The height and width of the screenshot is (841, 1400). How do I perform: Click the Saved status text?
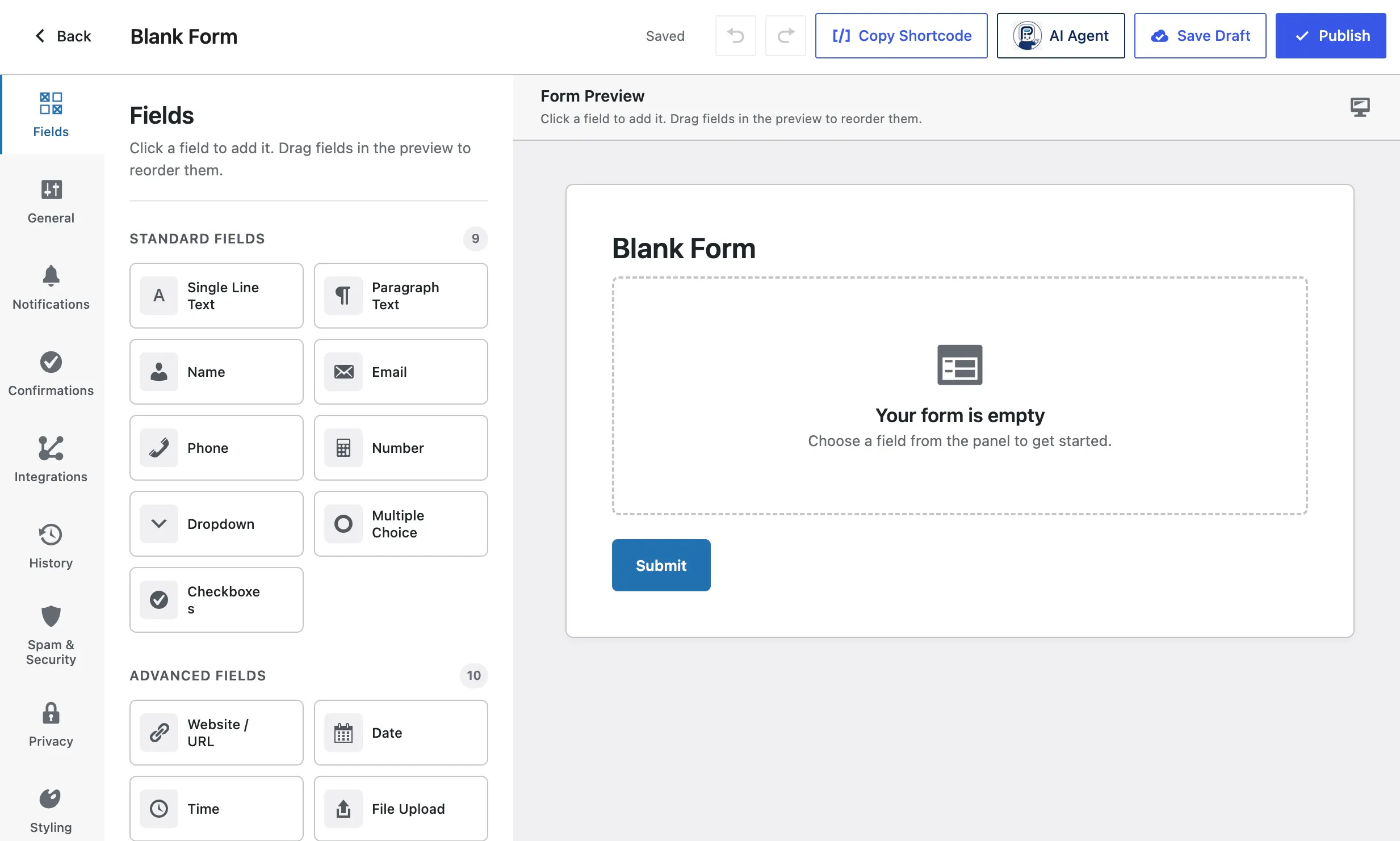665,36
